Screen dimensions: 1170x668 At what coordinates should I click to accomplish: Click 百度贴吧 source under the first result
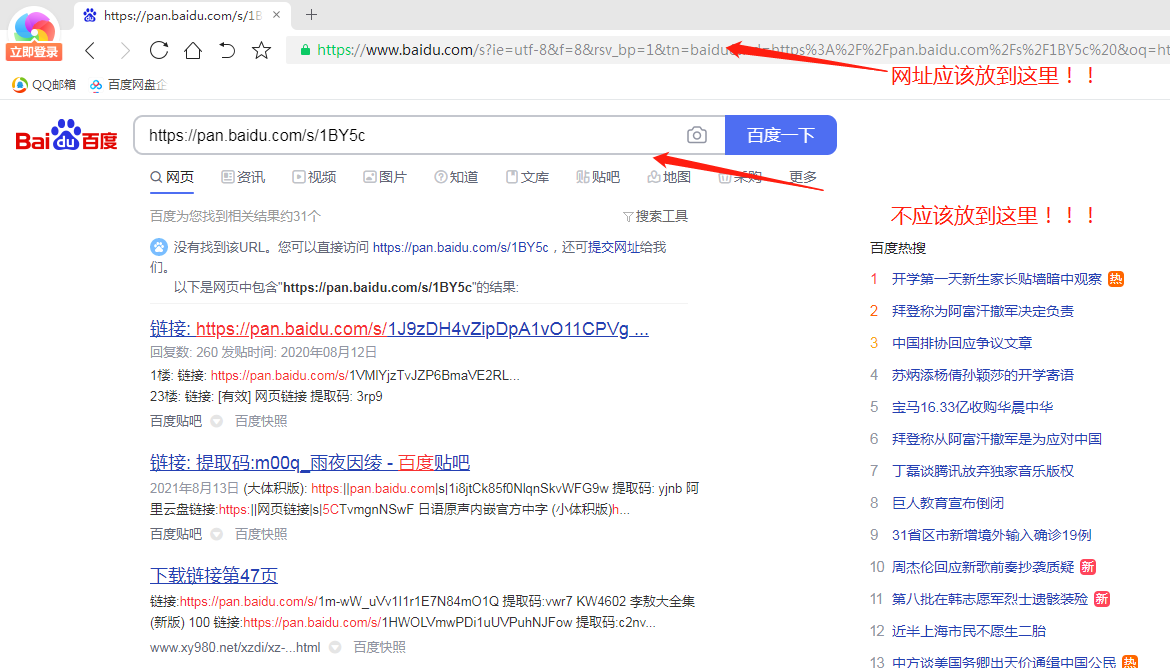click(175, 421)
